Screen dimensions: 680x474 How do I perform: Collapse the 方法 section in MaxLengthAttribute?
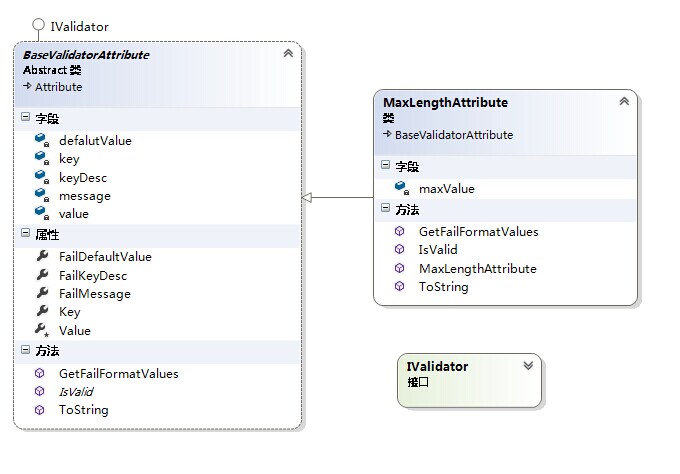coord(386,208)
